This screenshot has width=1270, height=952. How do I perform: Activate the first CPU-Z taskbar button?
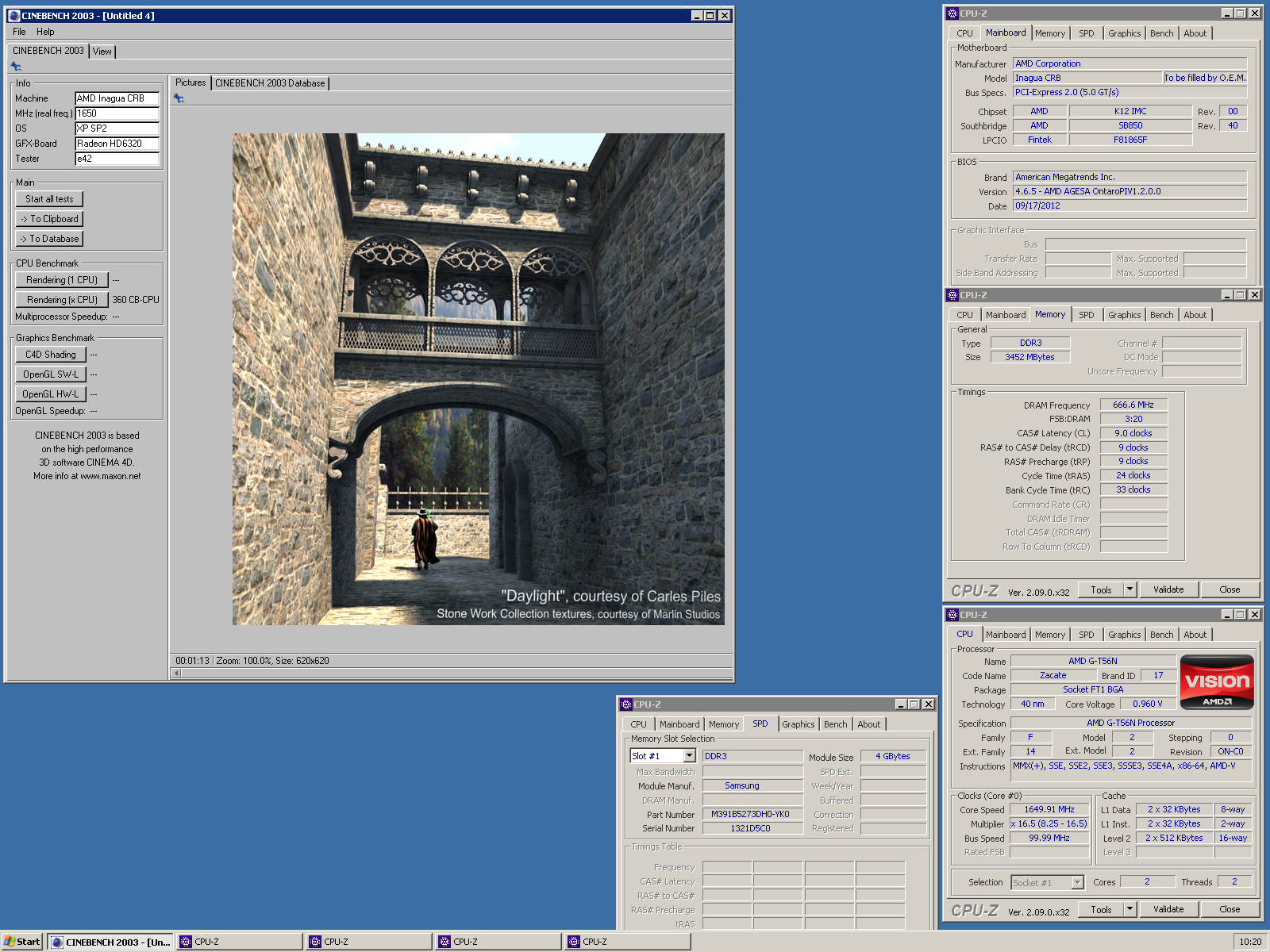click(x=241, y=942)
